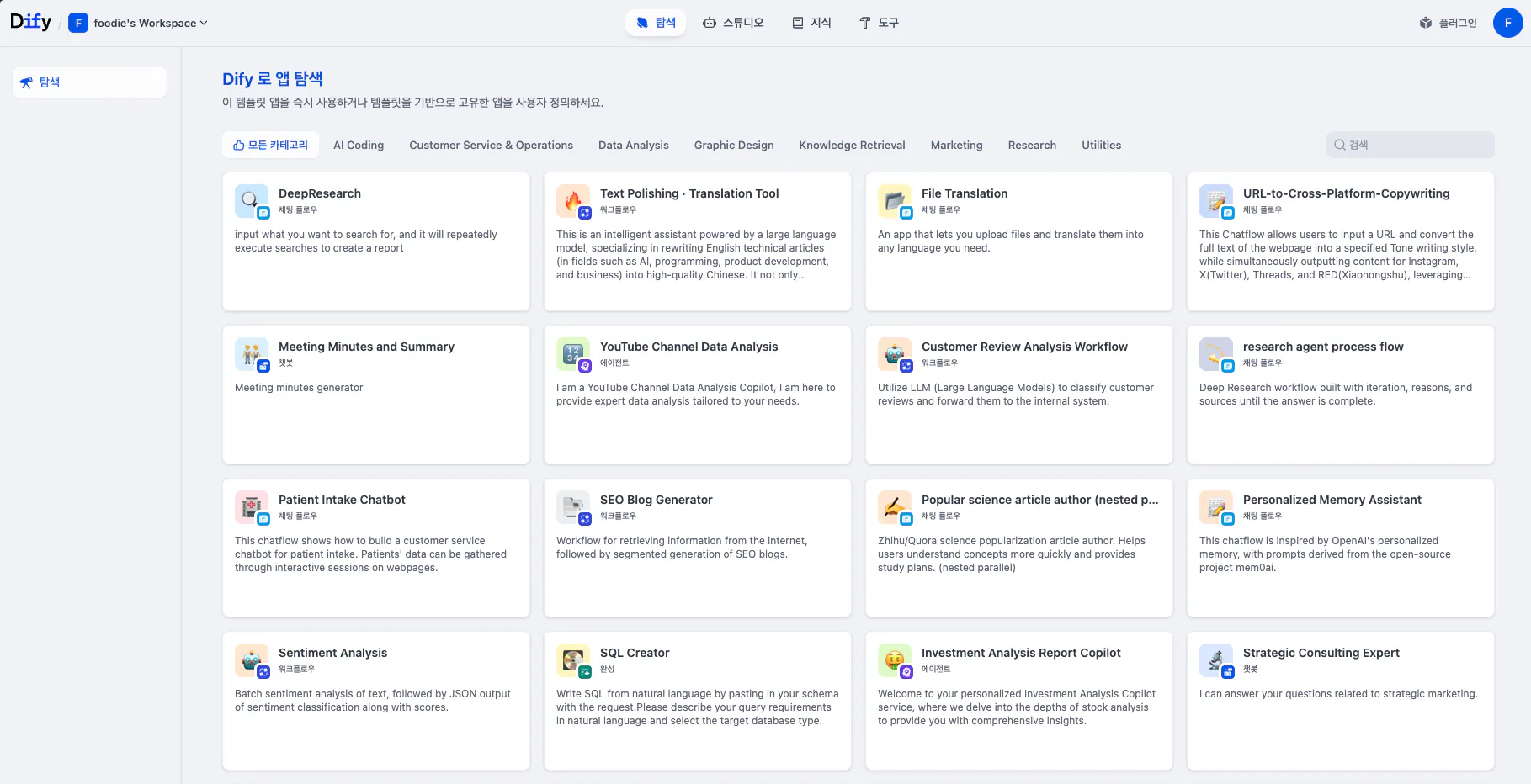Click the 'Meeting minutes generator' description
This screenshot has height=784, width=1531.
299,388
